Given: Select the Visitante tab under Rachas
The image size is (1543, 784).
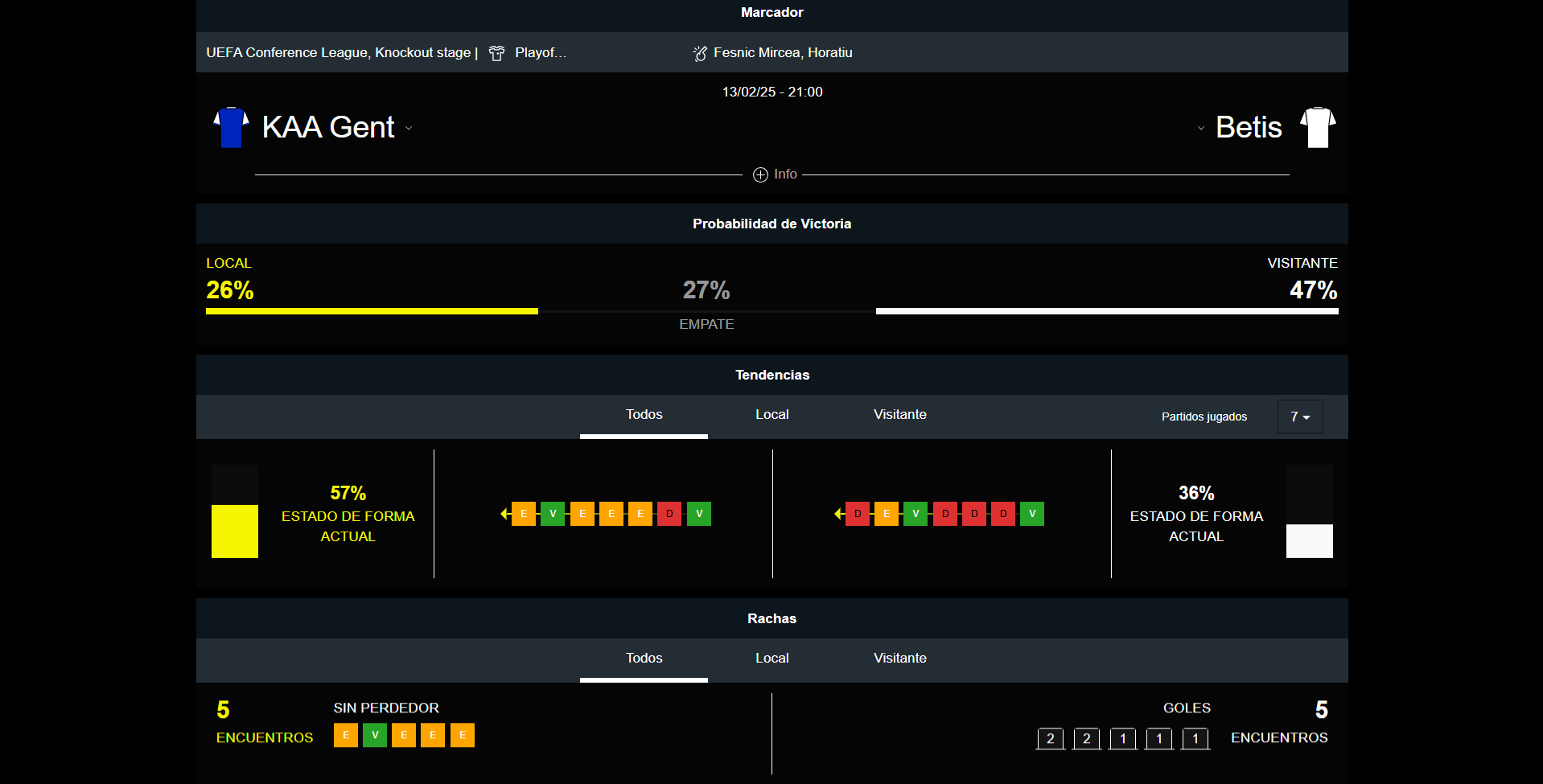Looking at the screenshot, I should (899, 659).
